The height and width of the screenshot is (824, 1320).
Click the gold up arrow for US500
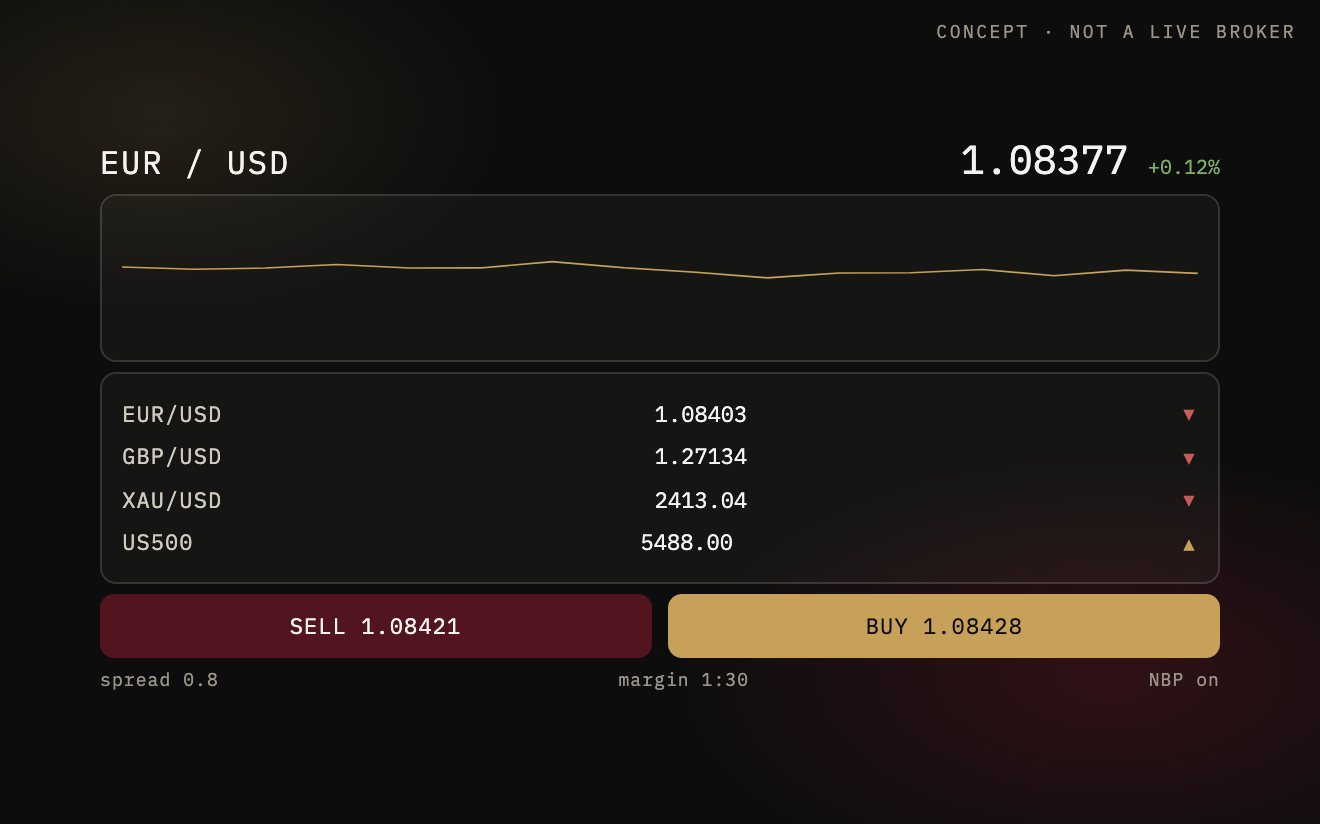tap(1188, 545)
